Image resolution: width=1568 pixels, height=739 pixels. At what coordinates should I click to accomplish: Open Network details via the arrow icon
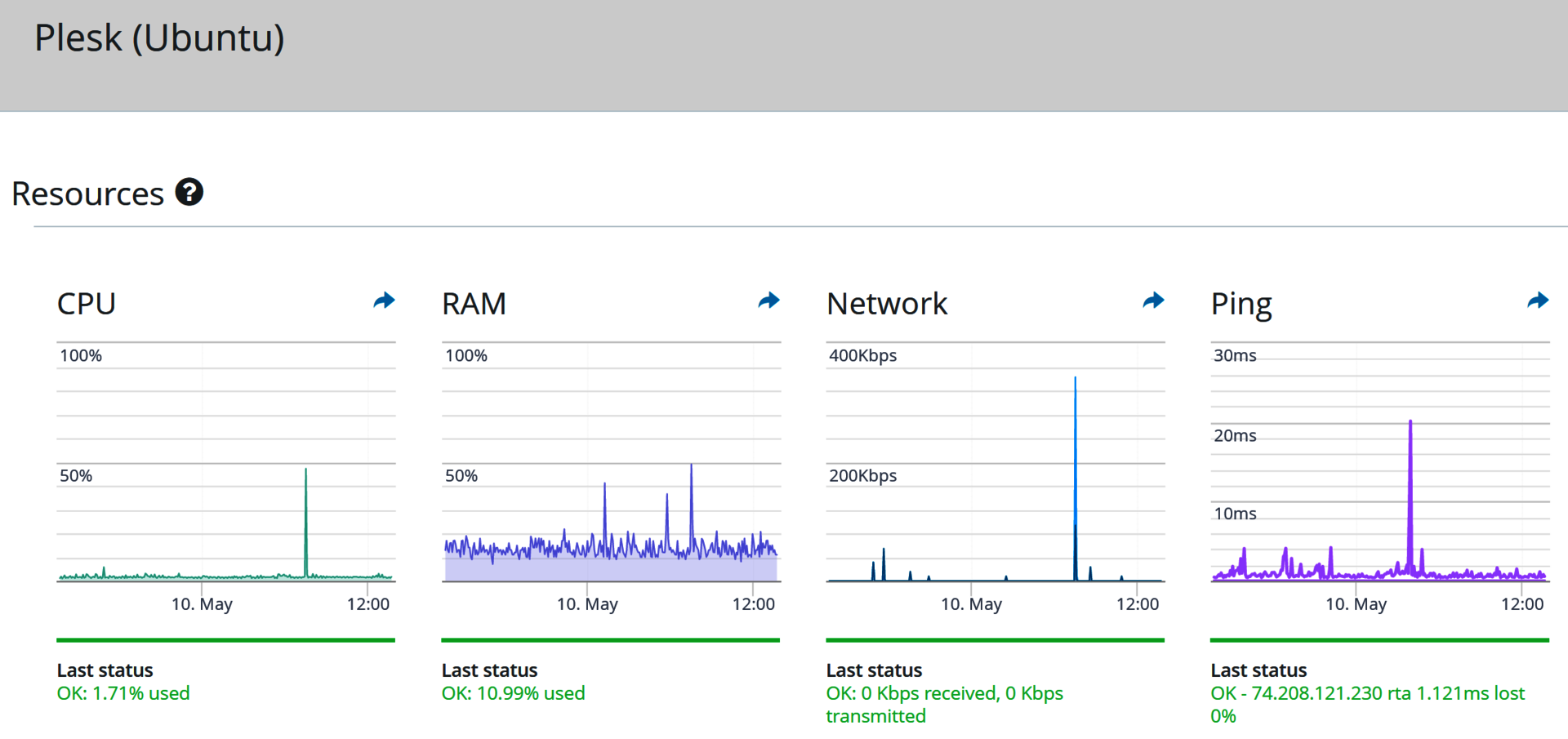pyautogui.click(x=1153, y=301)
